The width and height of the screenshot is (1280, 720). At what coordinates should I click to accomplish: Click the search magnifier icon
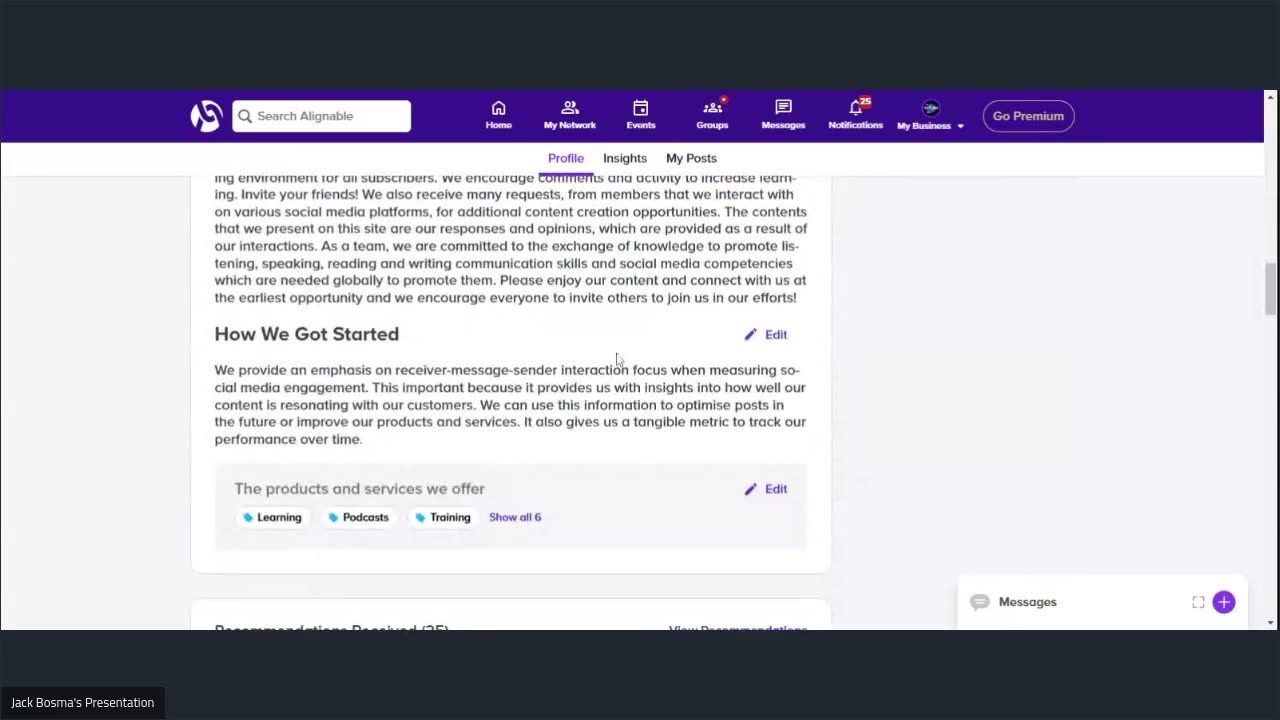(245, 116)
